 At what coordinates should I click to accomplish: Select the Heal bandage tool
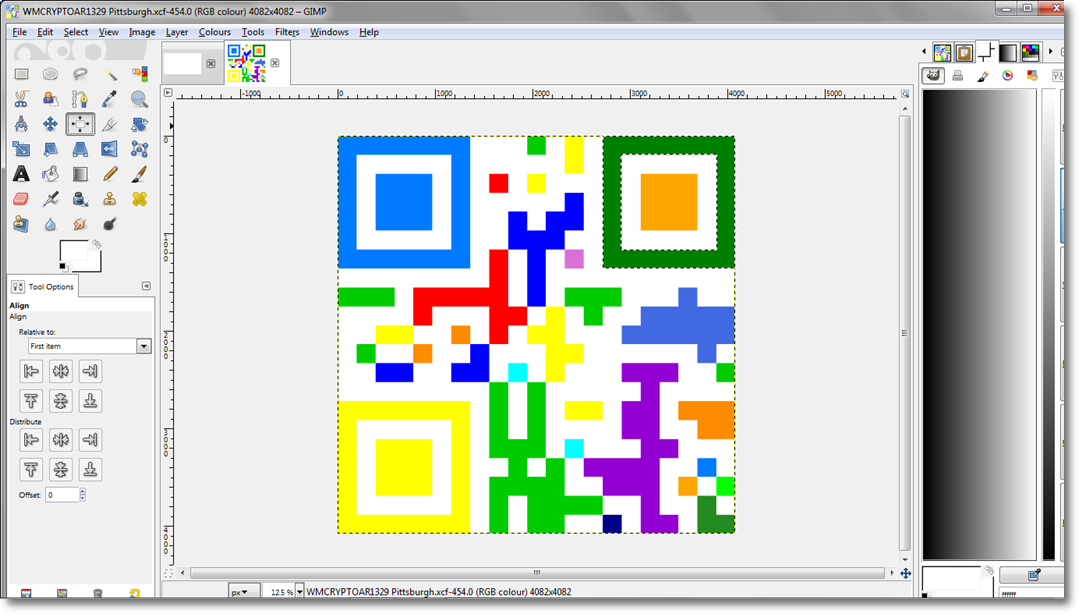pos(139,199)
